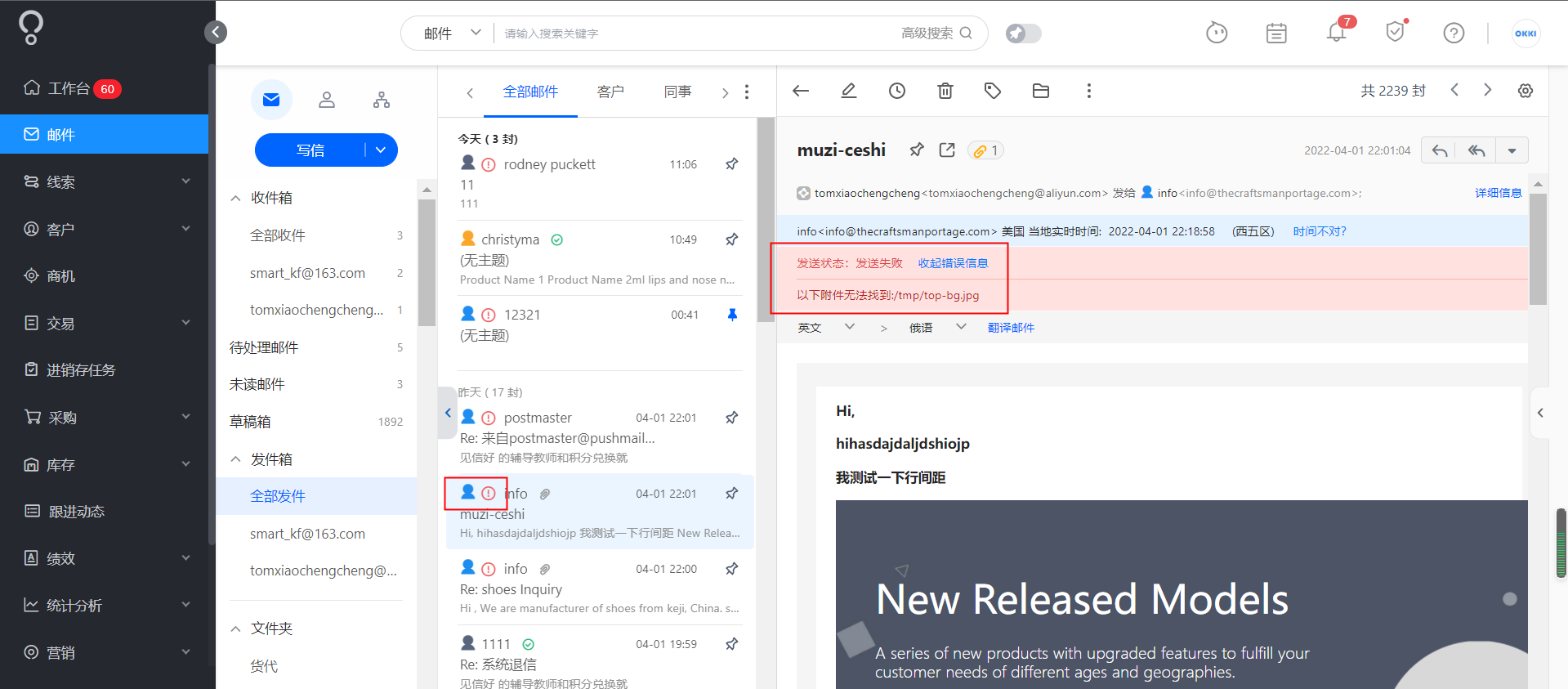1568x689 pixels.
Task: Switch to the 客户 mail tab
Action: point(610,92)
